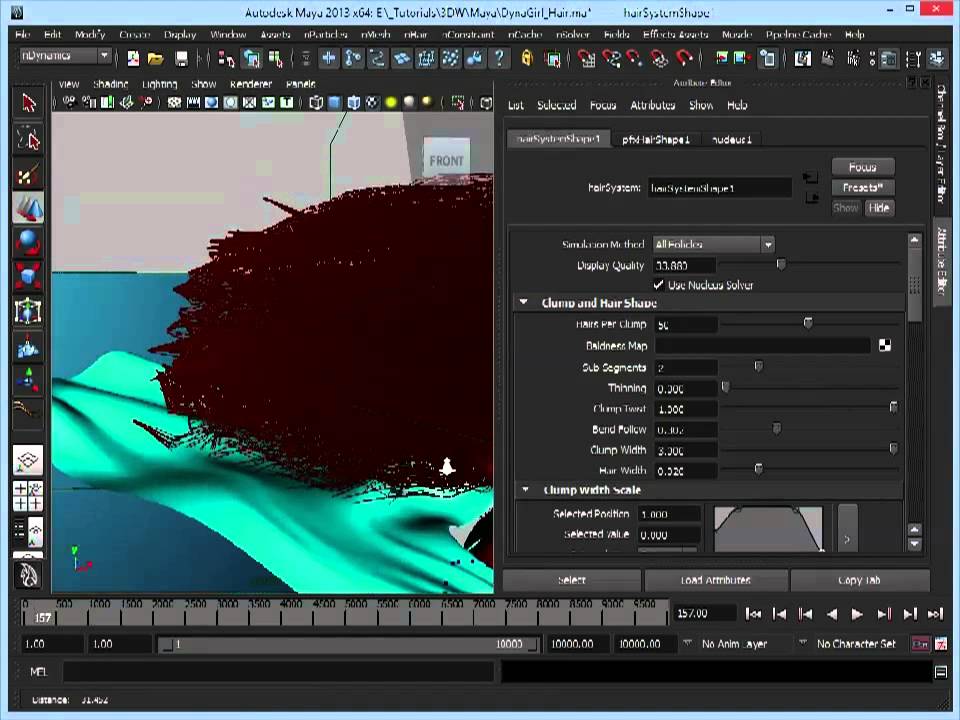The width and height of the screenshot is (960, 720).
Task: Open the nDynamics menu set dropdown
Action: point(66,56)
